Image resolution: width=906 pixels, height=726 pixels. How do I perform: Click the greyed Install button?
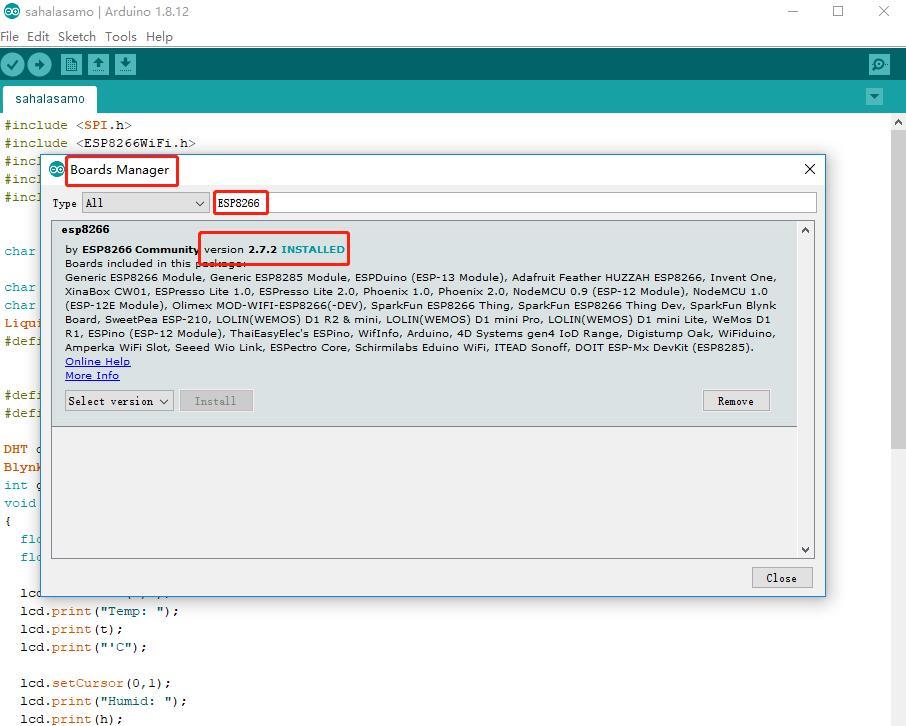point(216,401)
